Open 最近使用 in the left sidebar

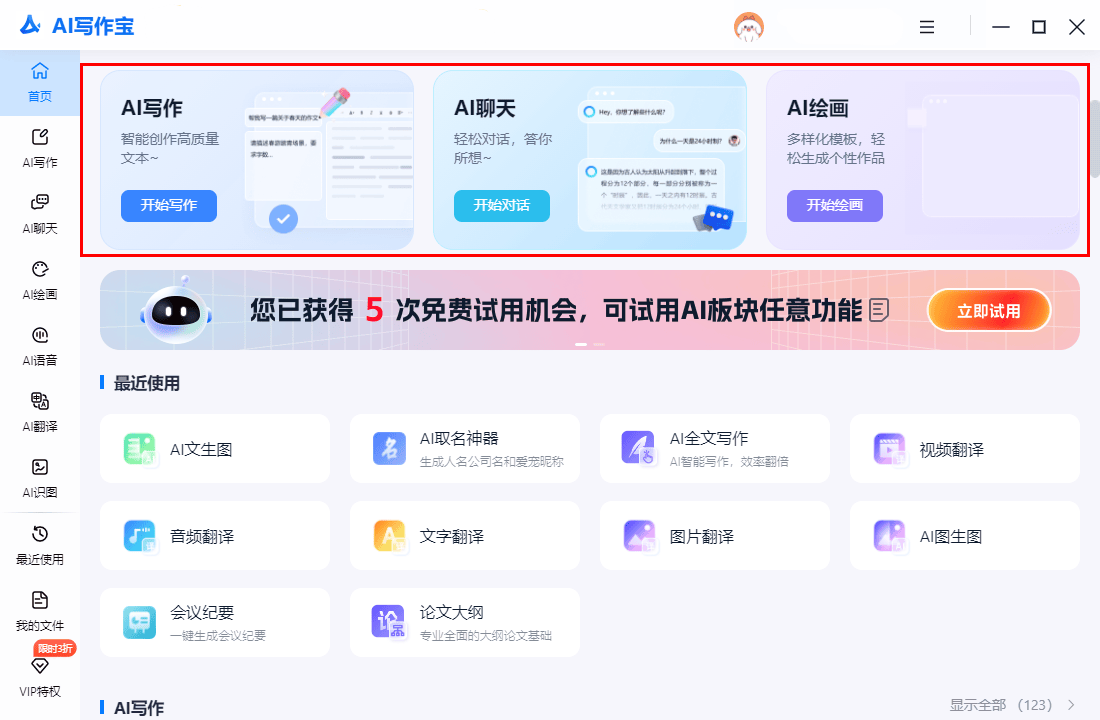click(x=40, y=544)
